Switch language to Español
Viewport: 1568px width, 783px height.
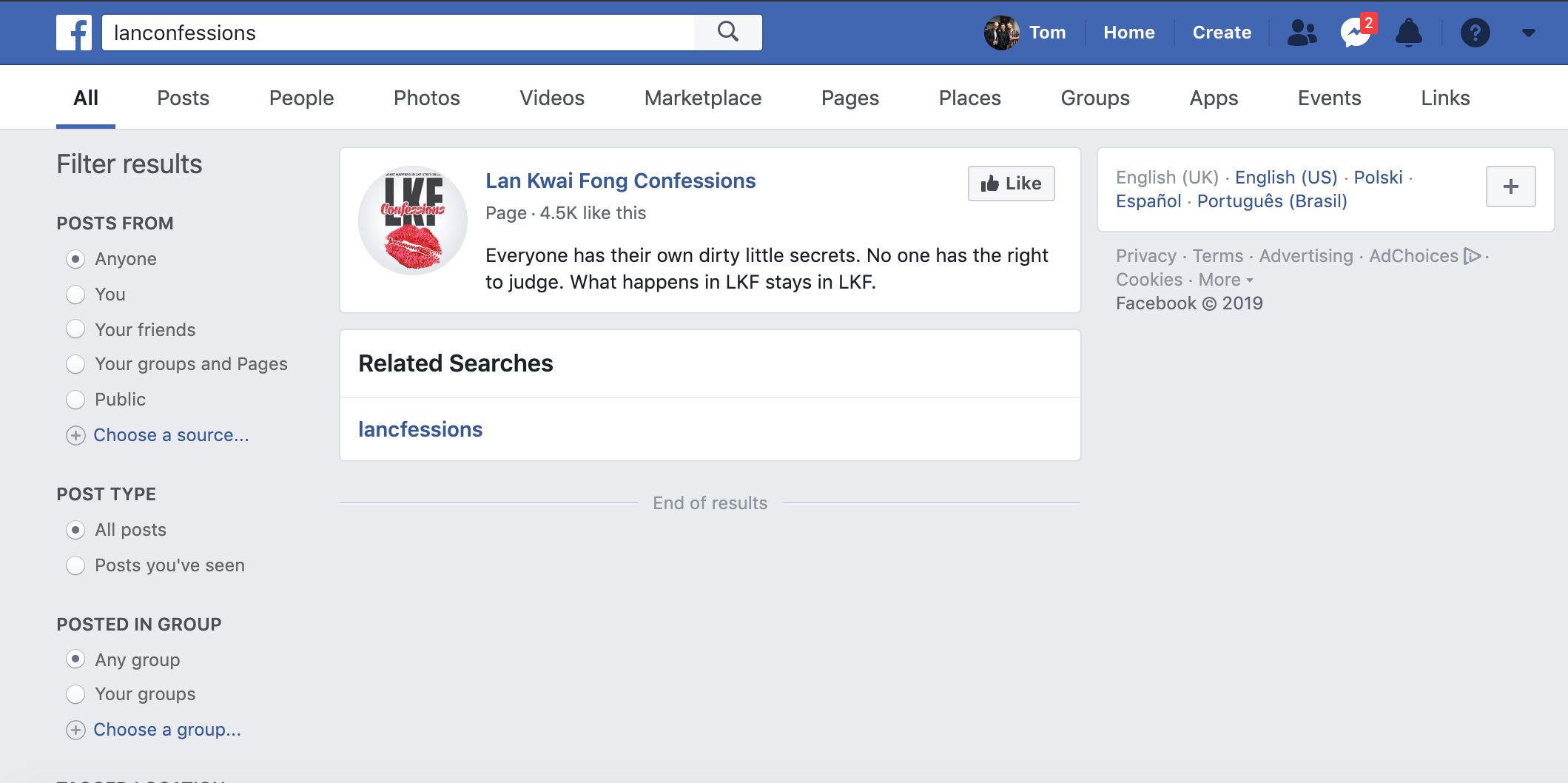(x=1148, y=201)
